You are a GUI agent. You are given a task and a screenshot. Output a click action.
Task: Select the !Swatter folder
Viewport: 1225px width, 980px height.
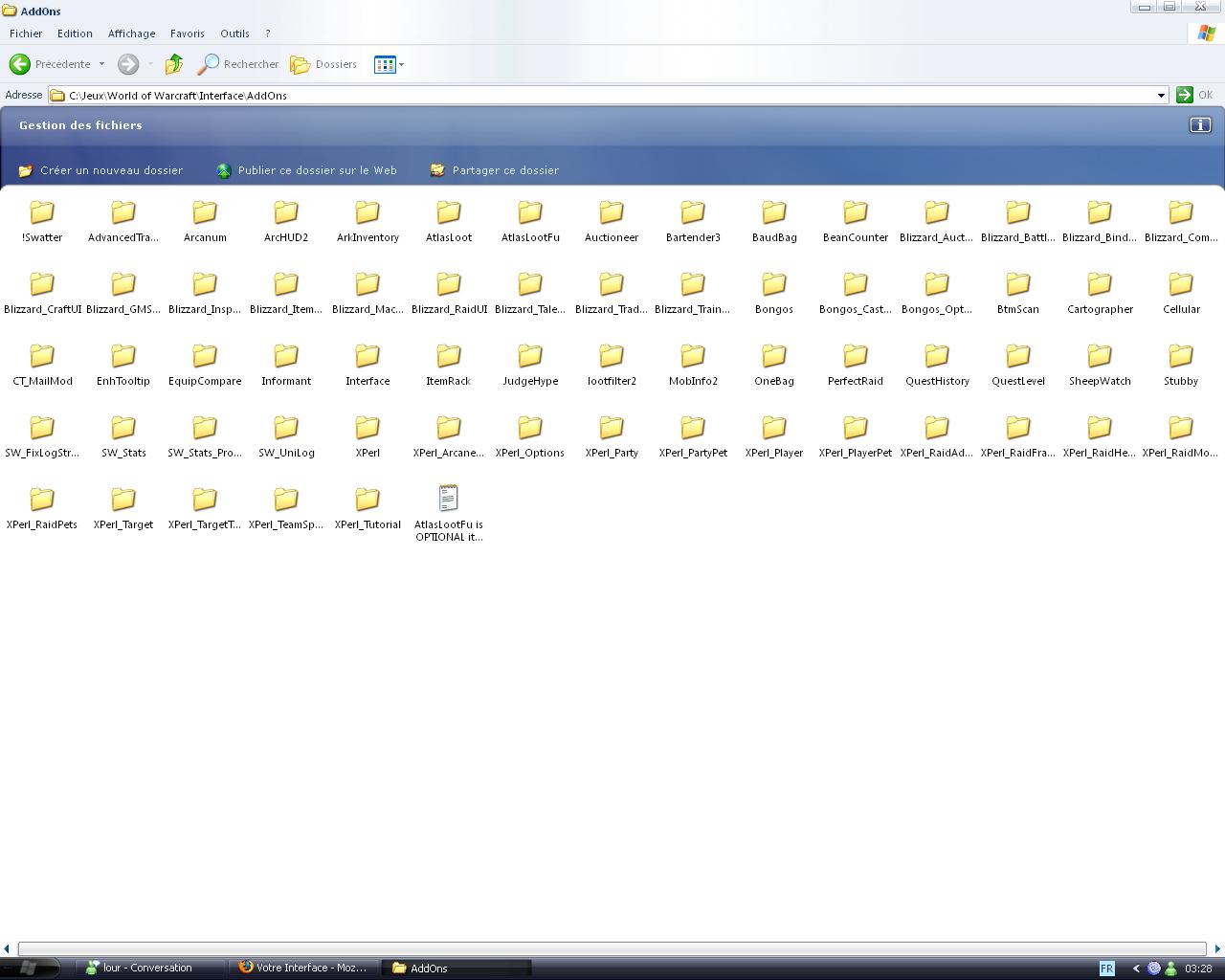pos(42,221)
